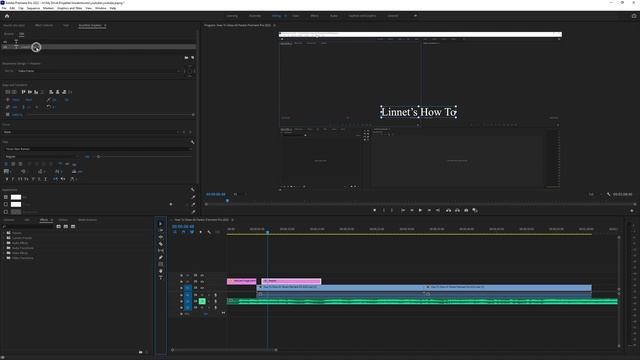Pick fill color with the eyedropper
The height and width of the screenshot is (360, 640).
click(x=193, y=197)
